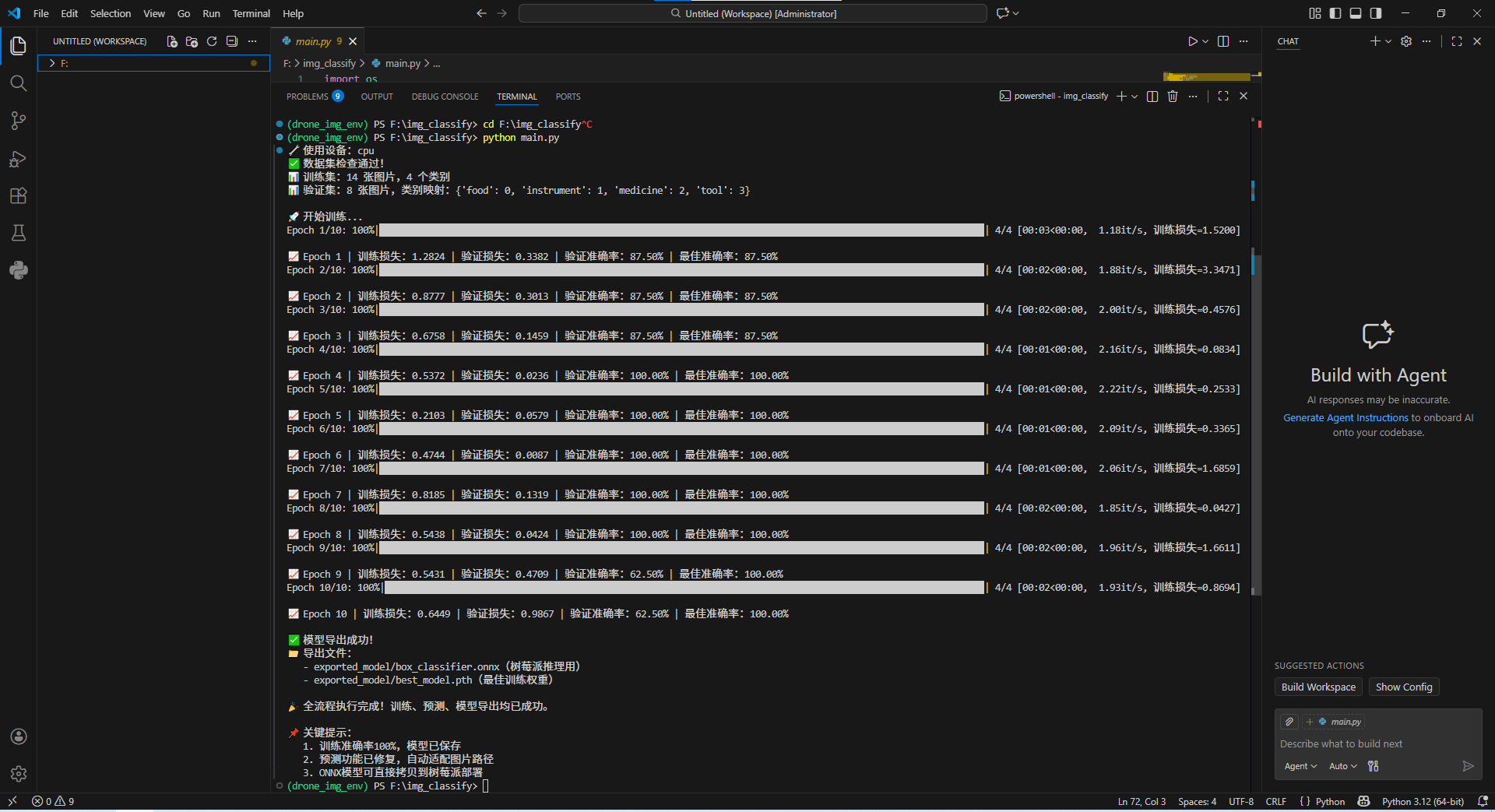Open main.py breadcrumb segment
Image resolution: width=1495 pixels, height=812 pixels.
point(396,63)
